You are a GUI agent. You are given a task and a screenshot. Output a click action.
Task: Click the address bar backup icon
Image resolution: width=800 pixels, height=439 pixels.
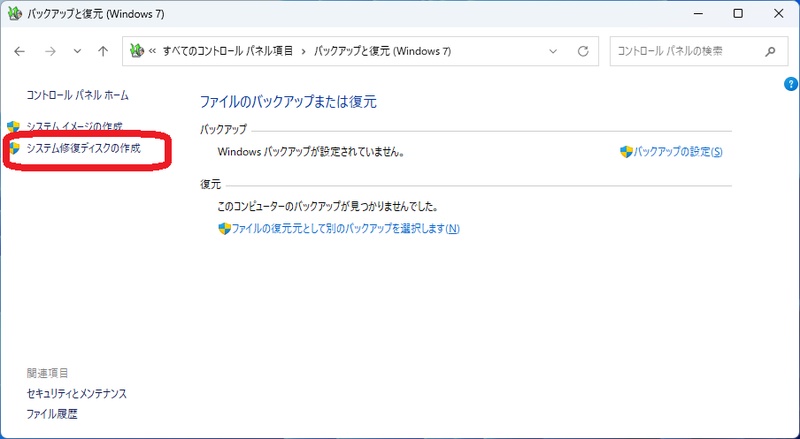[137, 51]
